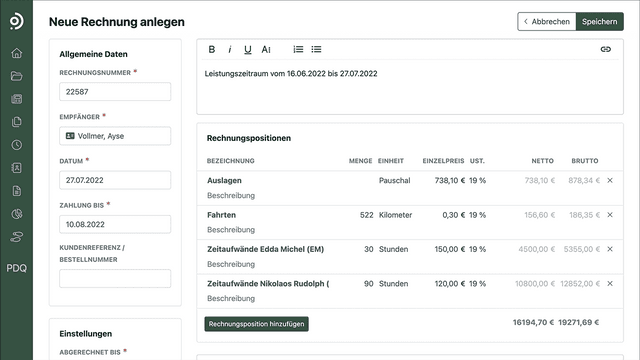Viewport: 640px width, 360px height.
Task: Open the 19 % tax rate of Edda Michel row
Action: 477,249
